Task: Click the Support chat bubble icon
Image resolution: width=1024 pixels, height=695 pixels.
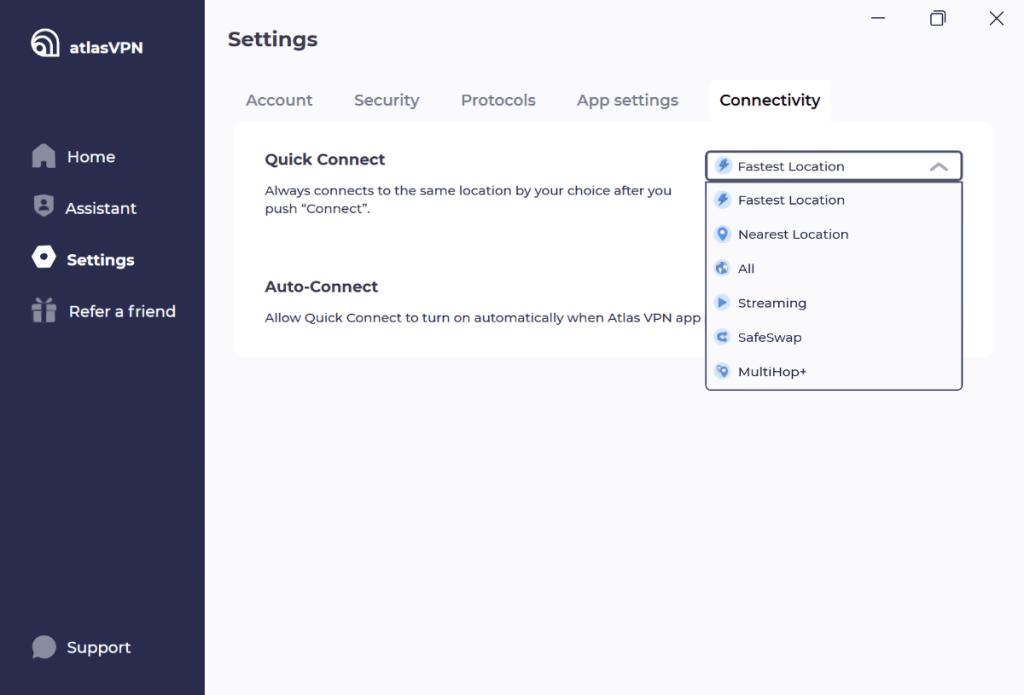Action: click(44, 647)
